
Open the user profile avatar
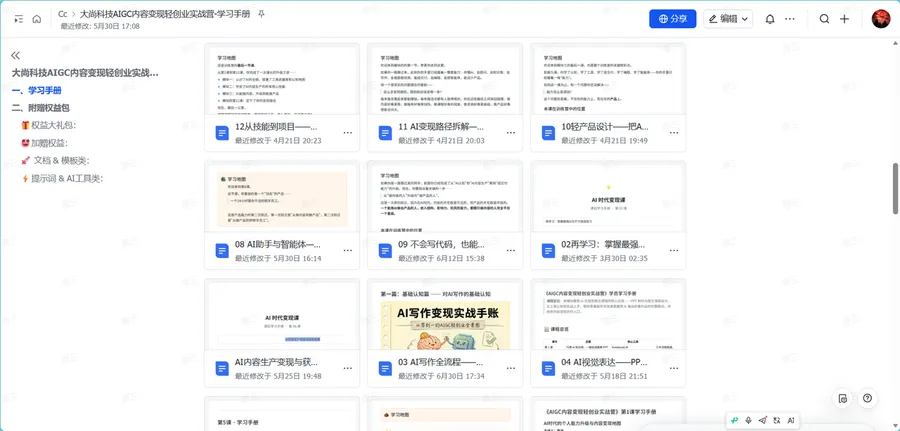(x=880, y=19)
